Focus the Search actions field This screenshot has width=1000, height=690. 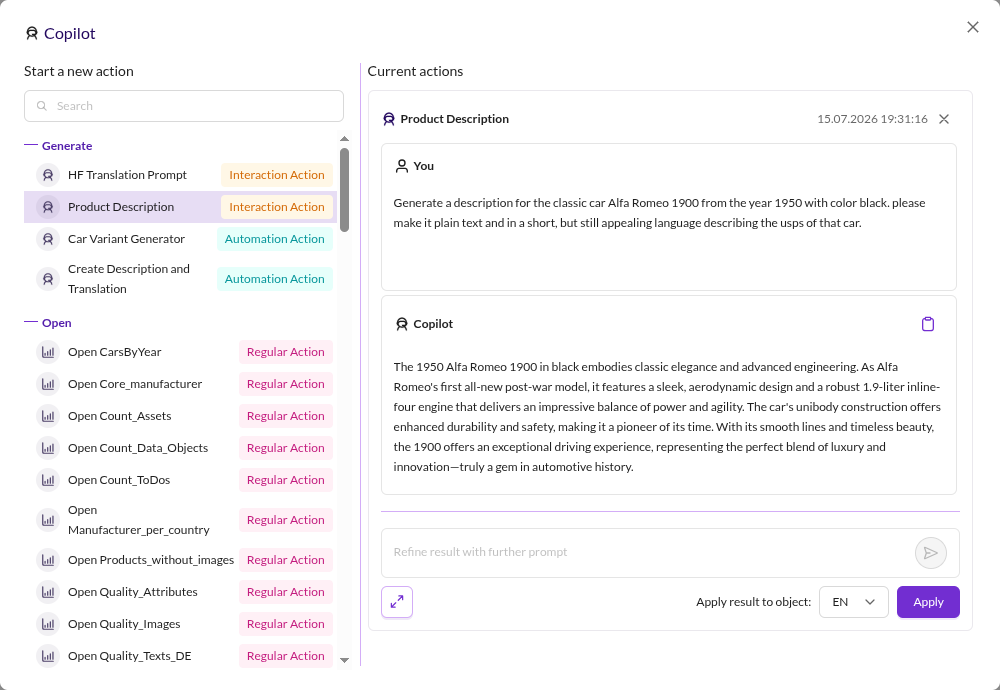click(184, 106)
